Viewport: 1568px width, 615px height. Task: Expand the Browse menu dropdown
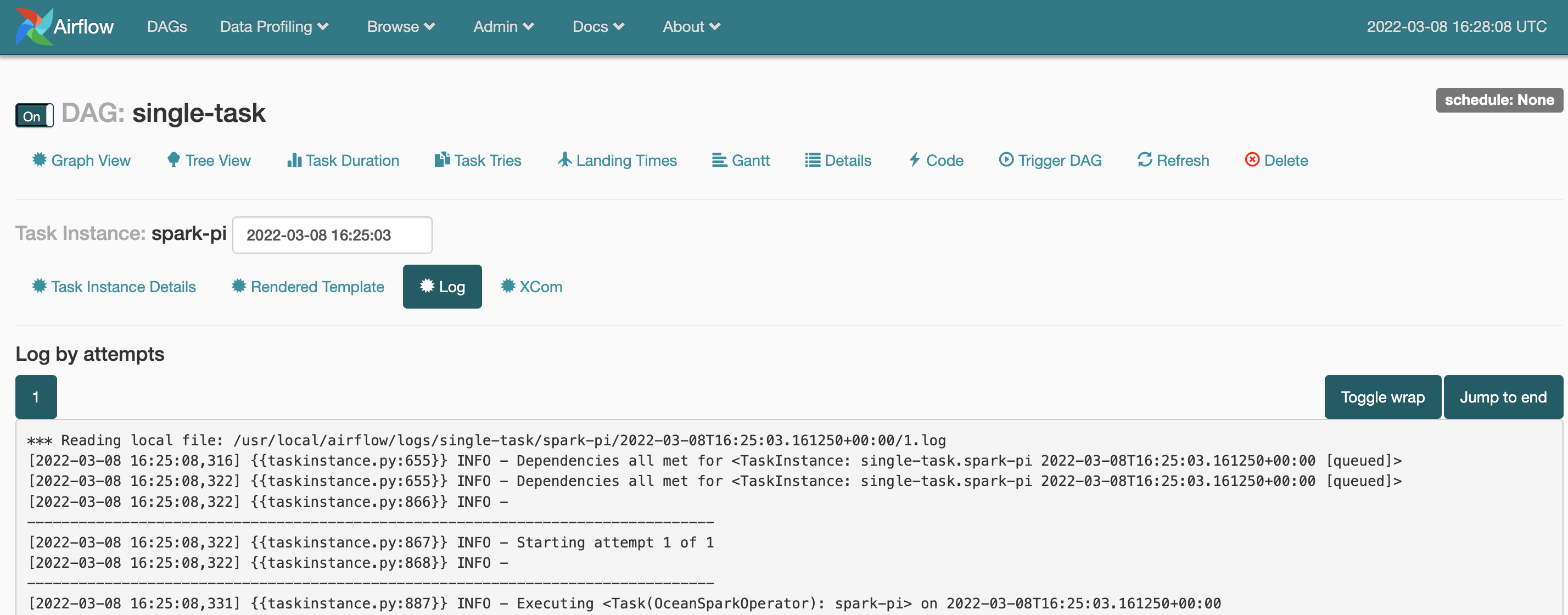[401, 27]
